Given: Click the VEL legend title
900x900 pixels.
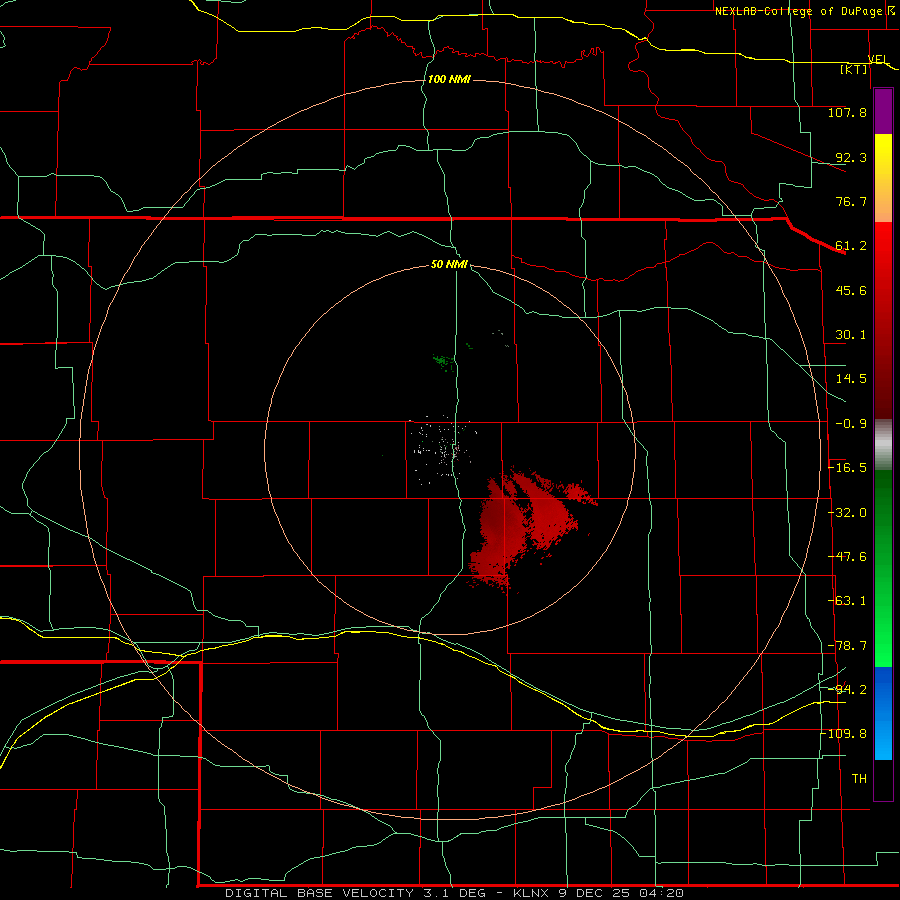Looking at the screenshot, I should (x=878, y=60).
